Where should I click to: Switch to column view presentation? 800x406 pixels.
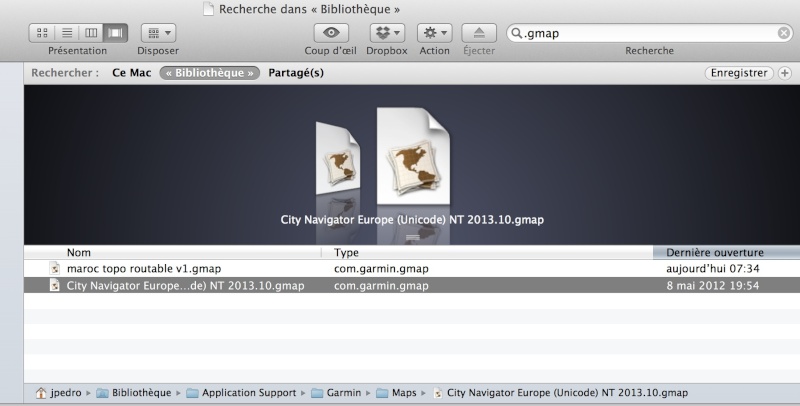pyautogui.click(x=91, y=33)
